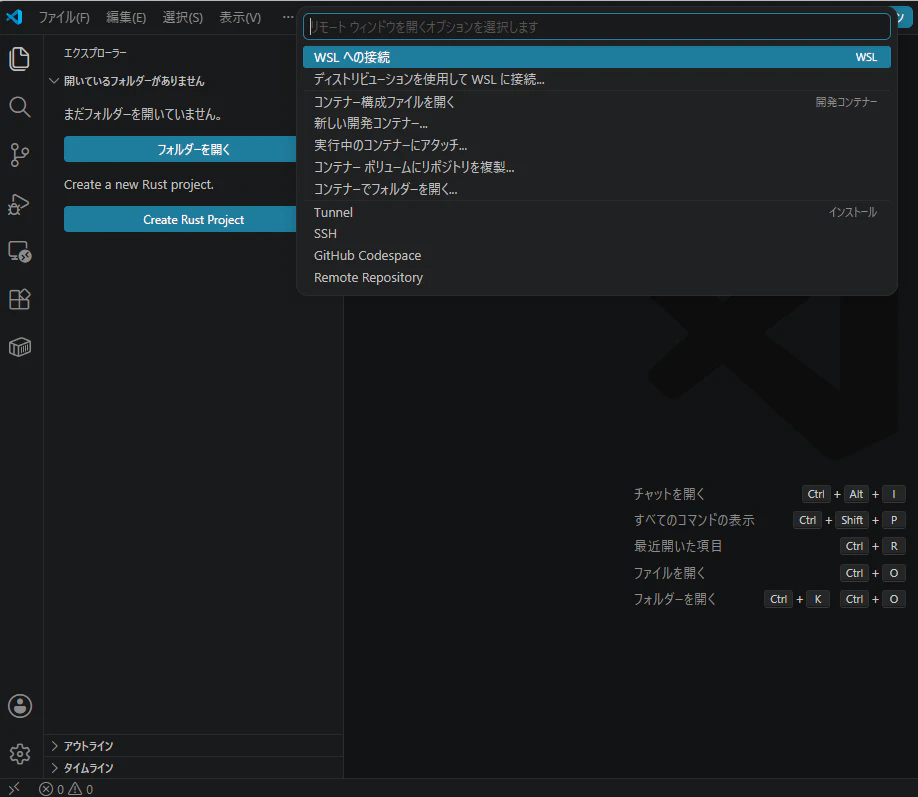Open the overflow ellipsis menu in menu bar
918x797 pixels.
287,17
